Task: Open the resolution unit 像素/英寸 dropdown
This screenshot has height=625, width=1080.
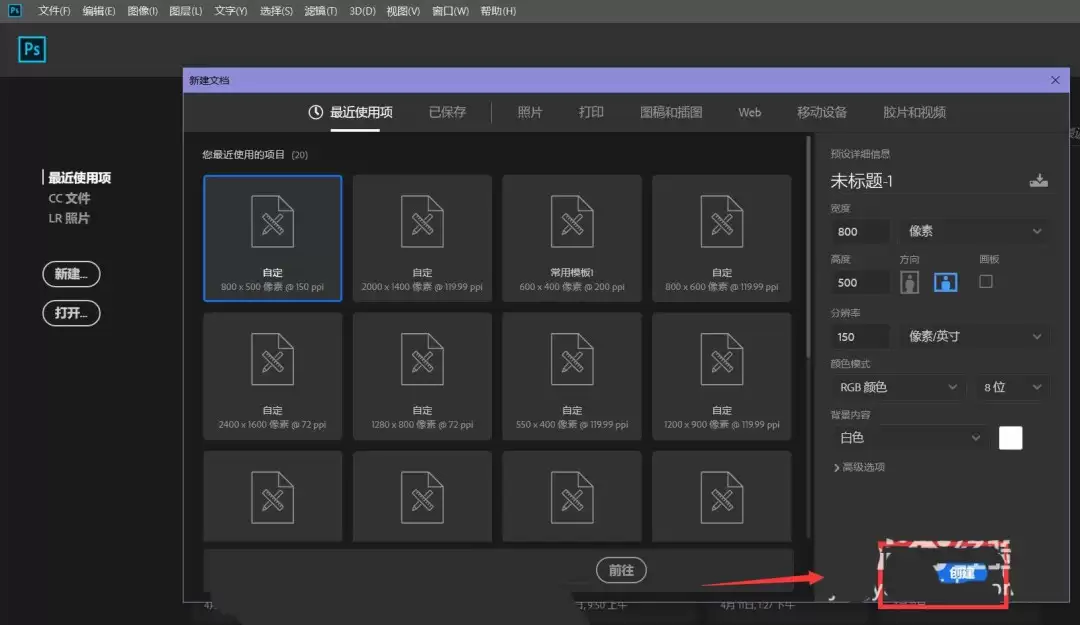Action: tap(973, 336)
